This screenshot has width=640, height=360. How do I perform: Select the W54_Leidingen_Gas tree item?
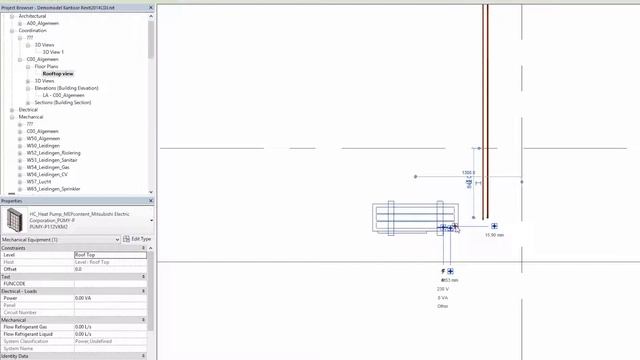[48, 167]
